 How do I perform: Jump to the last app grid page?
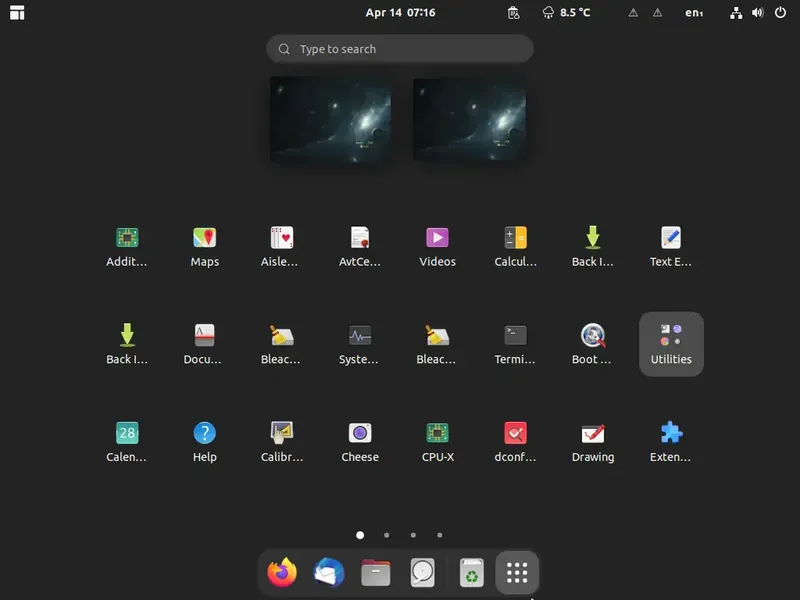click(440, 535)
